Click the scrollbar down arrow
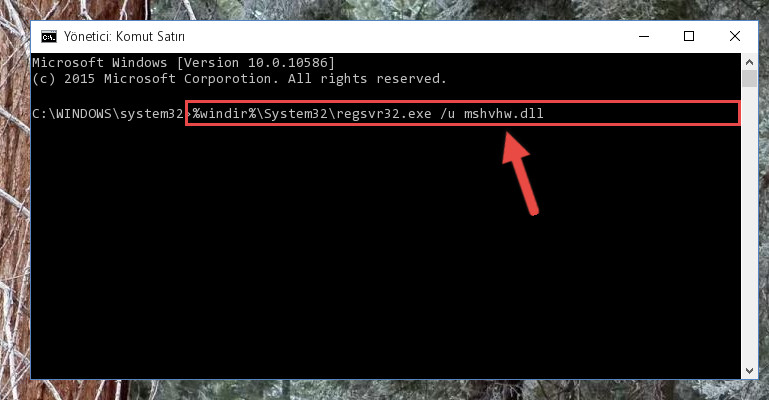Screen dimensions: 769x400 (749, 371)
